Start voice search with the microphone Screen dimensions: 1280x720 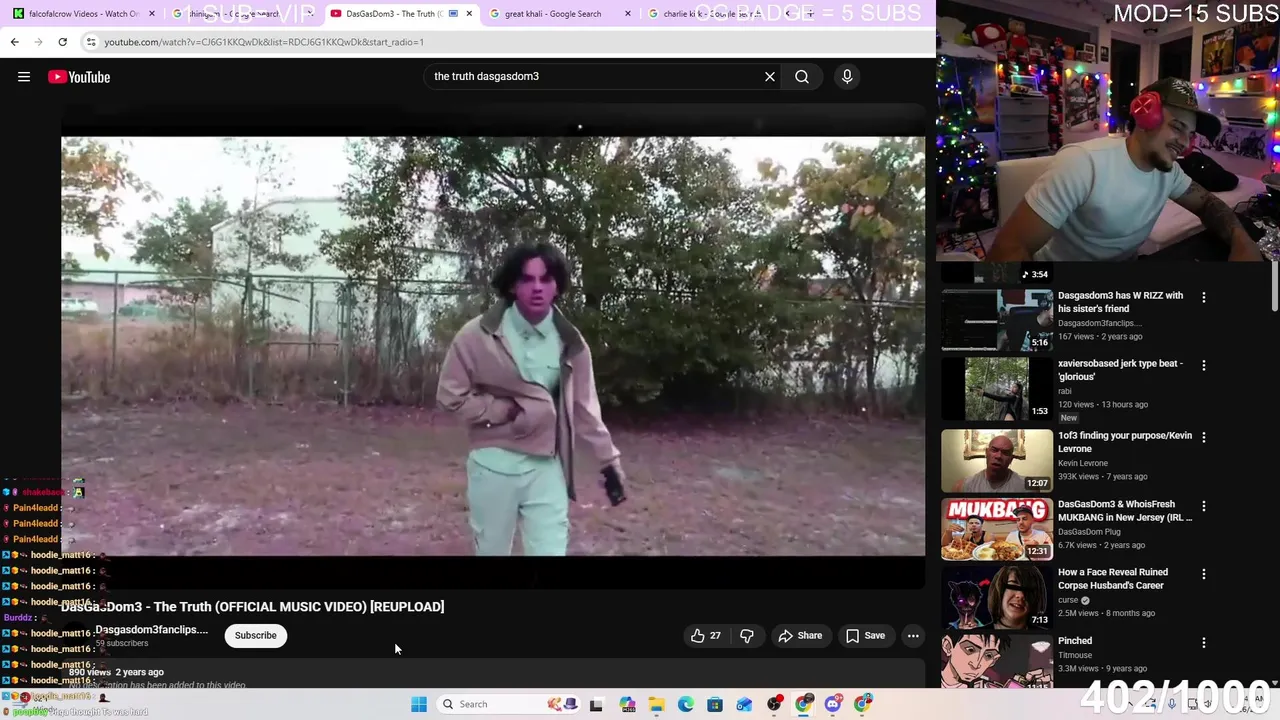coord(847,77)
